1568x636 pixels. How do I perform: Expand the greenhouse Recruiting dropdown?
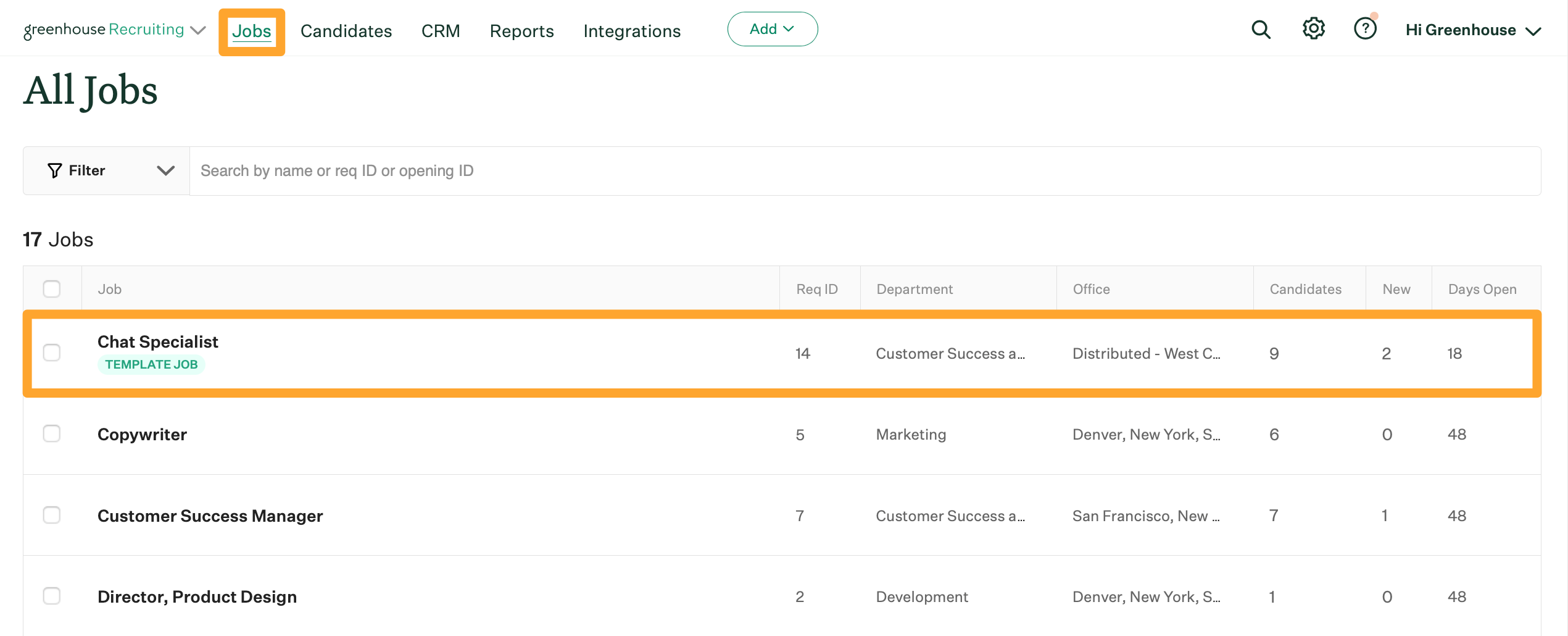(197, 30)
